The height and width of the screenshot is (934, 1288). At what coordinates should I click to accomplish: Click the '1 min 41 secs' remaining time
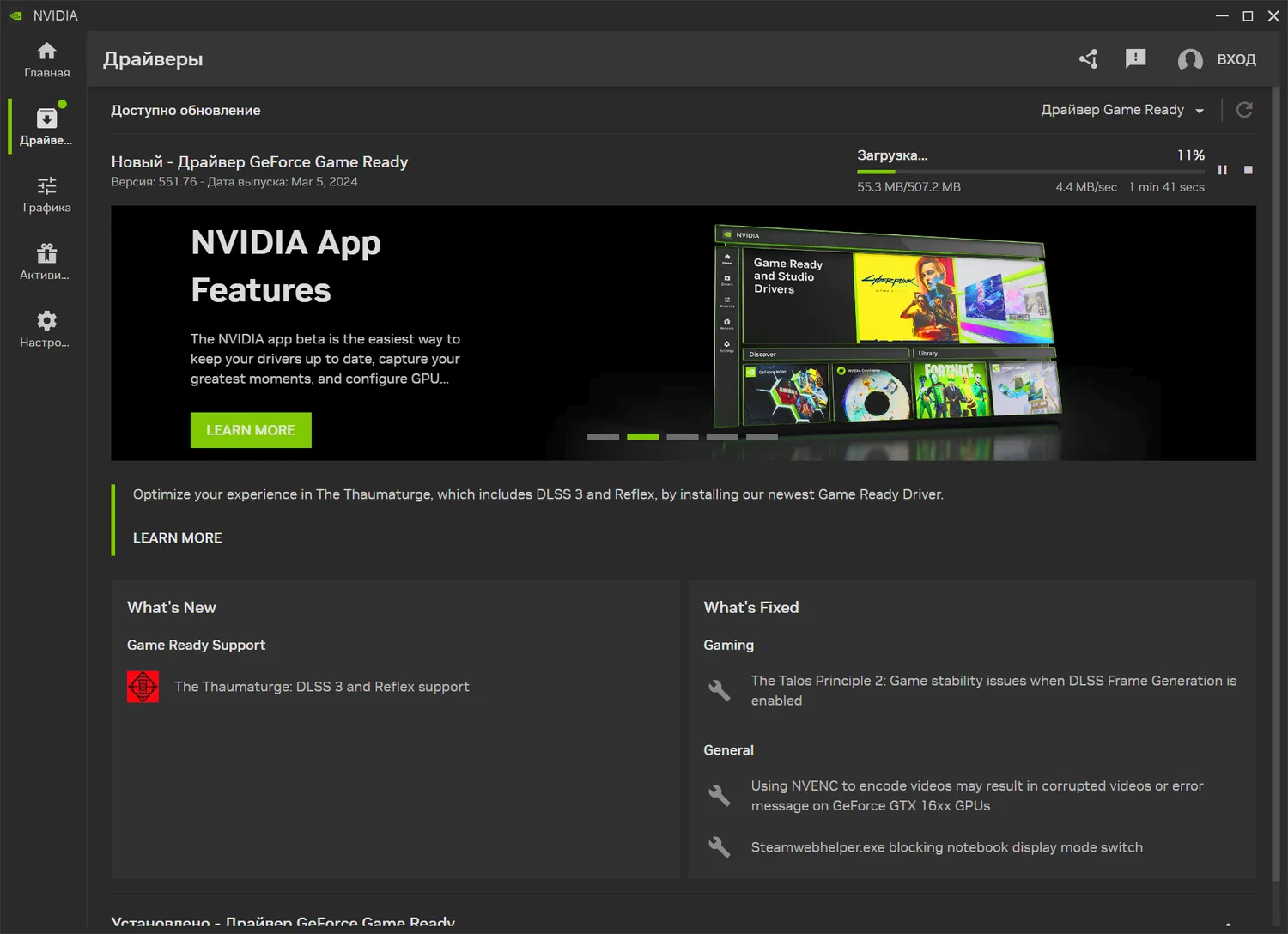pyautogui.click(x=1167, y=187)
